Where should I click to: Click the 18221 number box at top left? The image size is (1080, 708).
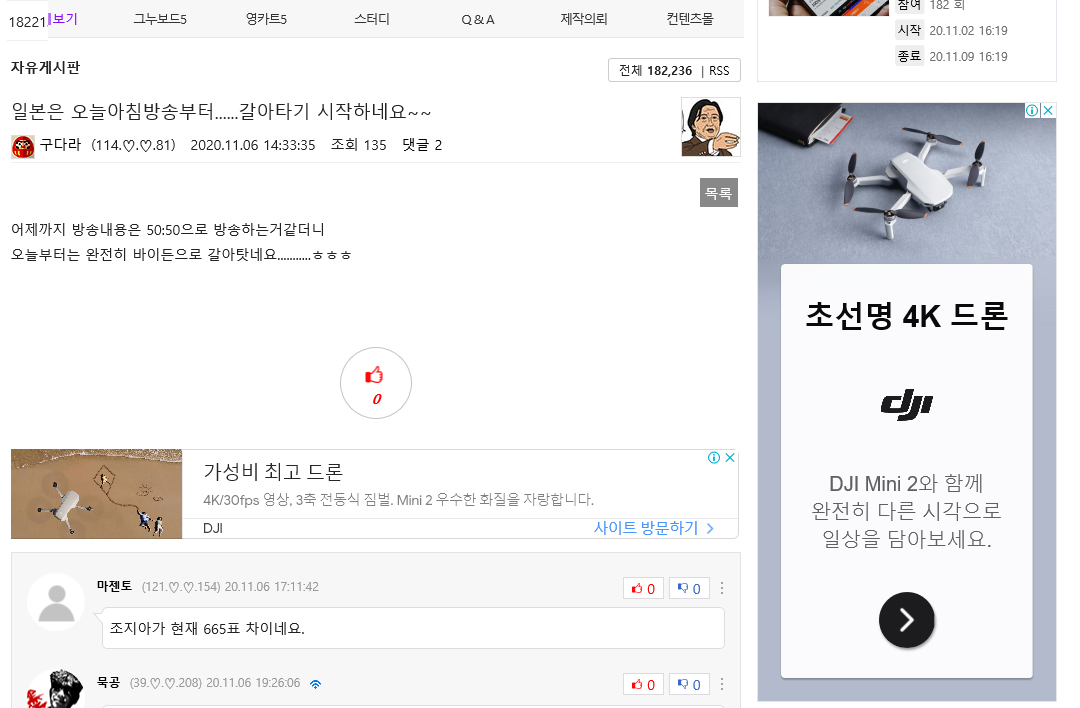click(28, 22)
